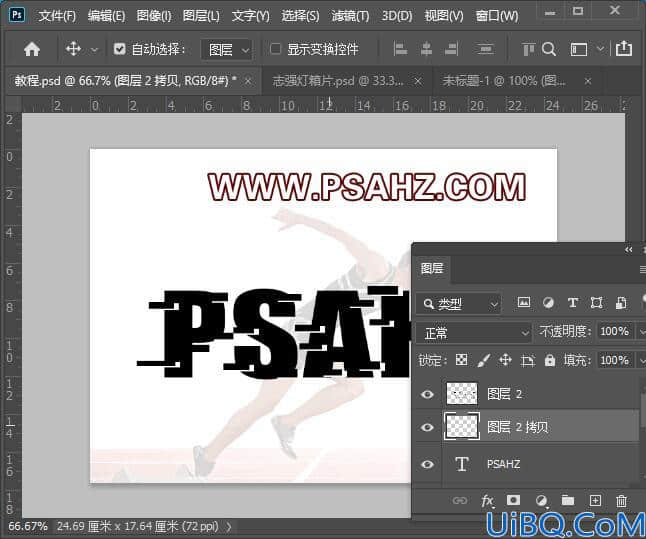Open the 选择(S) menu
Image resolution: width=646 pixels, height=539 pixels.
[300, 16]
